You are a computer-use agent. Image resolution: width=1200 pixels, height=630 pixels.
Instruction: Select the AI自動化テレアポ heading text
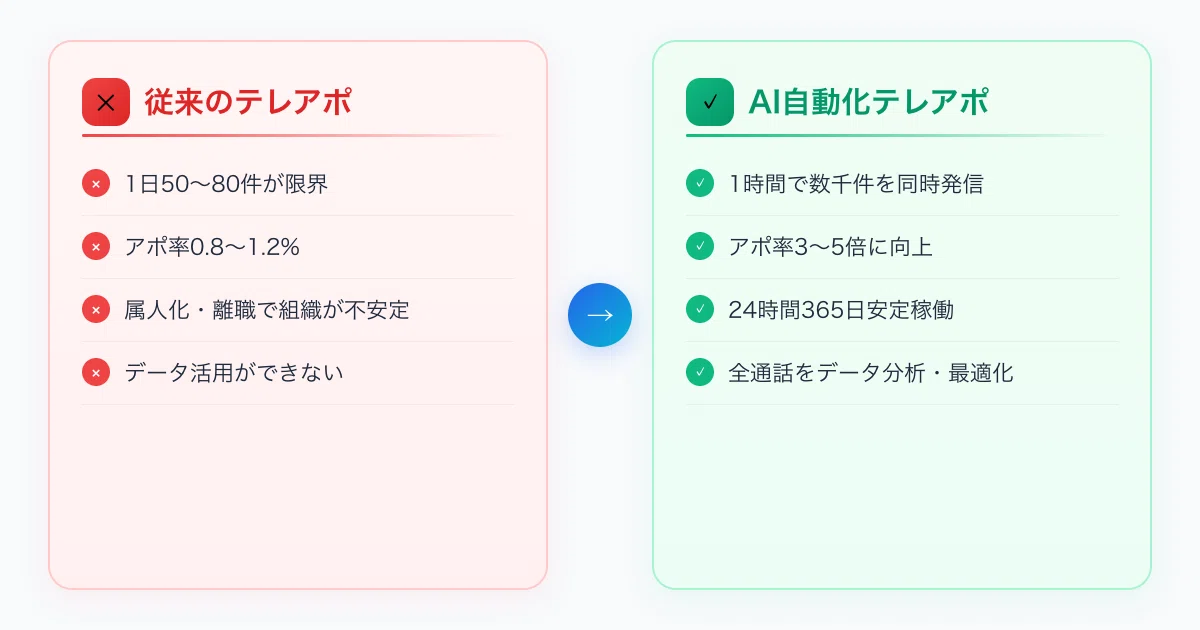tap(869, 102)
